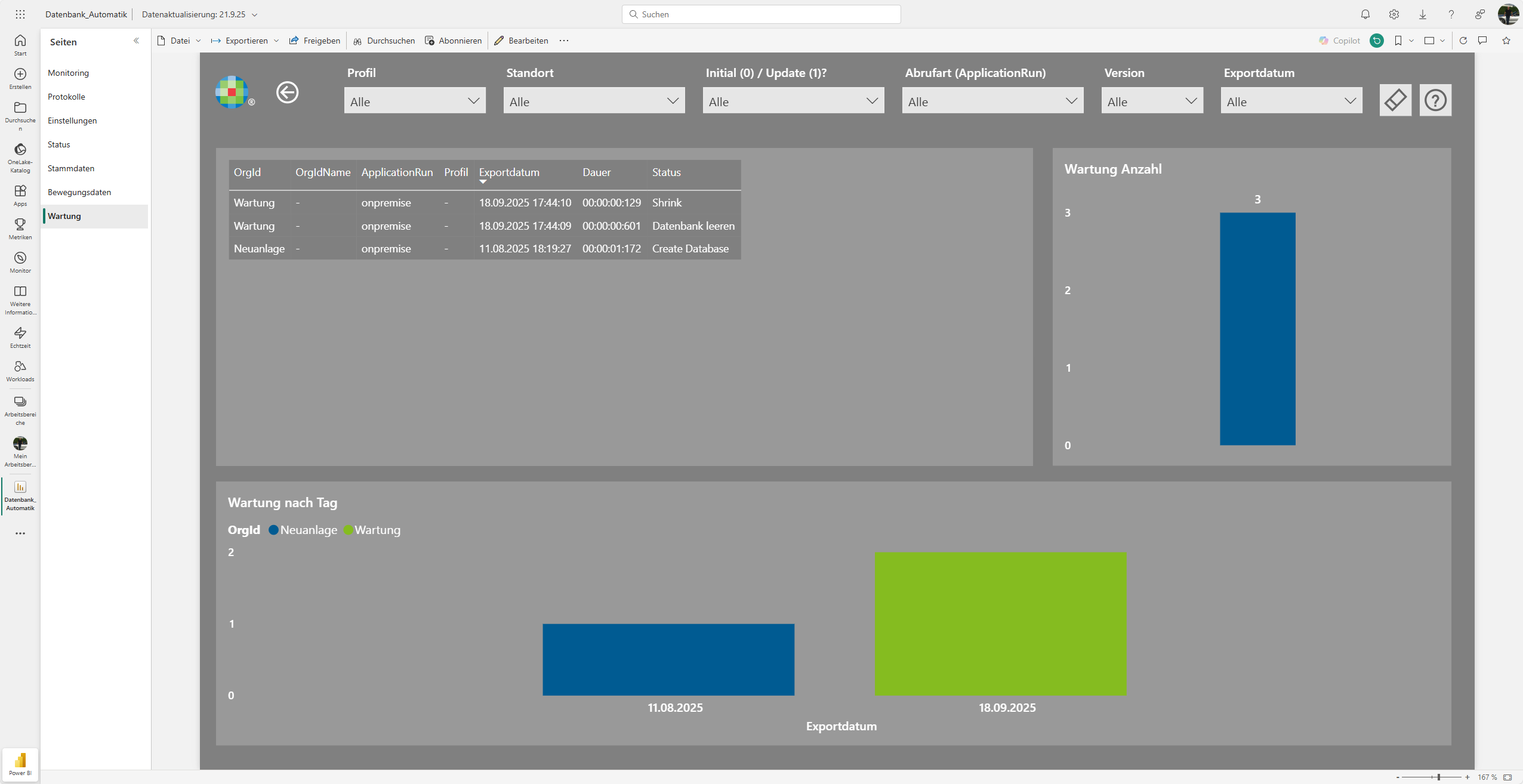Sort table by Exportdatum column header
The image size is (1523, 784).
coord(509,172)
